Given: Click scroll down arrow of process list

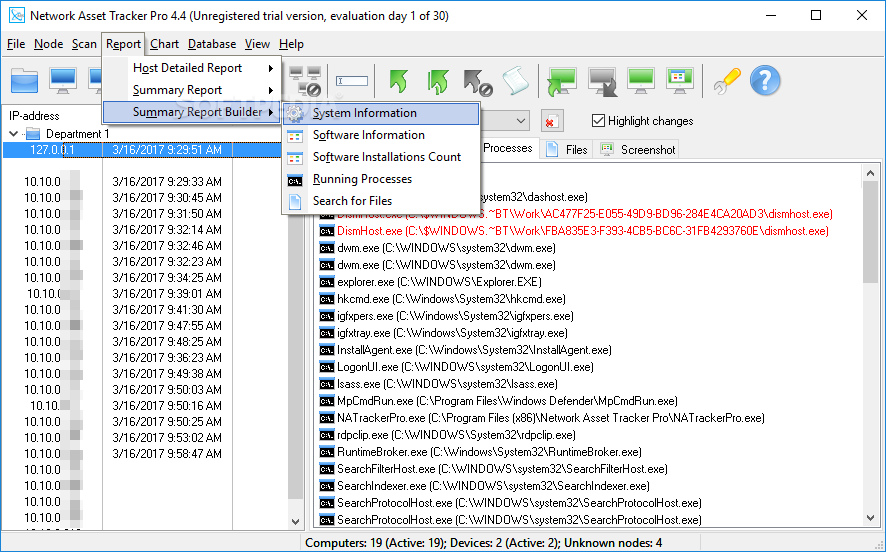Looking at the screenshot, I should point(870,518).
